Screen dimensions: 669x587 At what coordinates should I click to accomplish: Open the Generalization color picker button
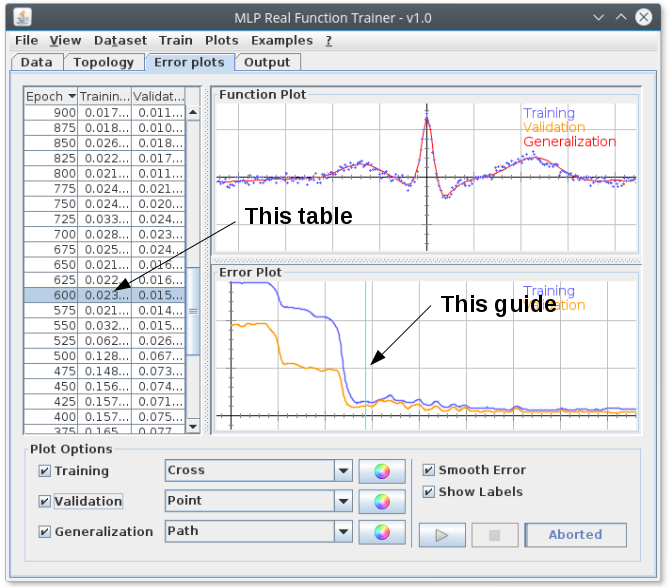[x=382, y=532]
